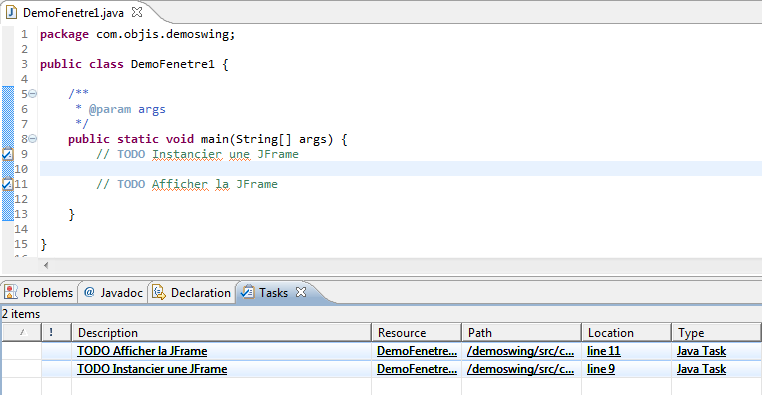Screen dimensions: 762x395
Task: Sort tasks by the priority (!) column
Action: [56, 333]
